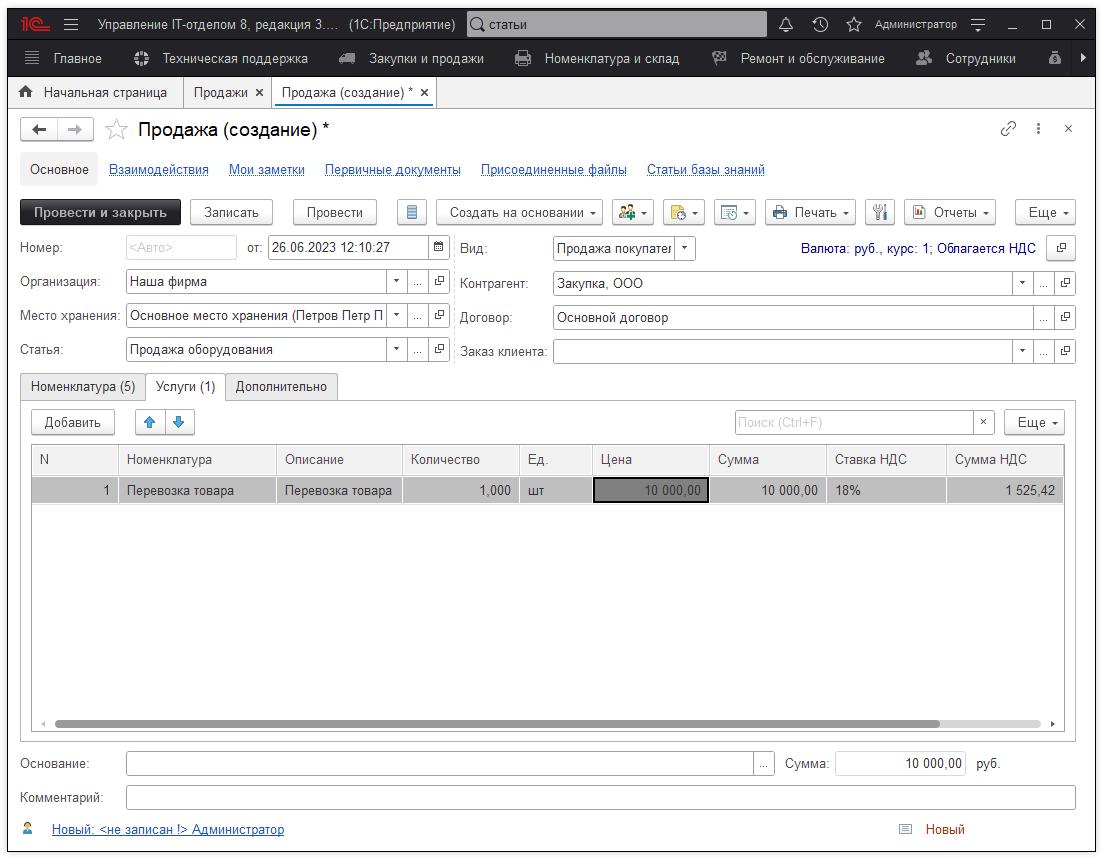This screenshot has width=1103, height=859.
Task: Click the calendar icon in date field
Action: pos(438,247)
